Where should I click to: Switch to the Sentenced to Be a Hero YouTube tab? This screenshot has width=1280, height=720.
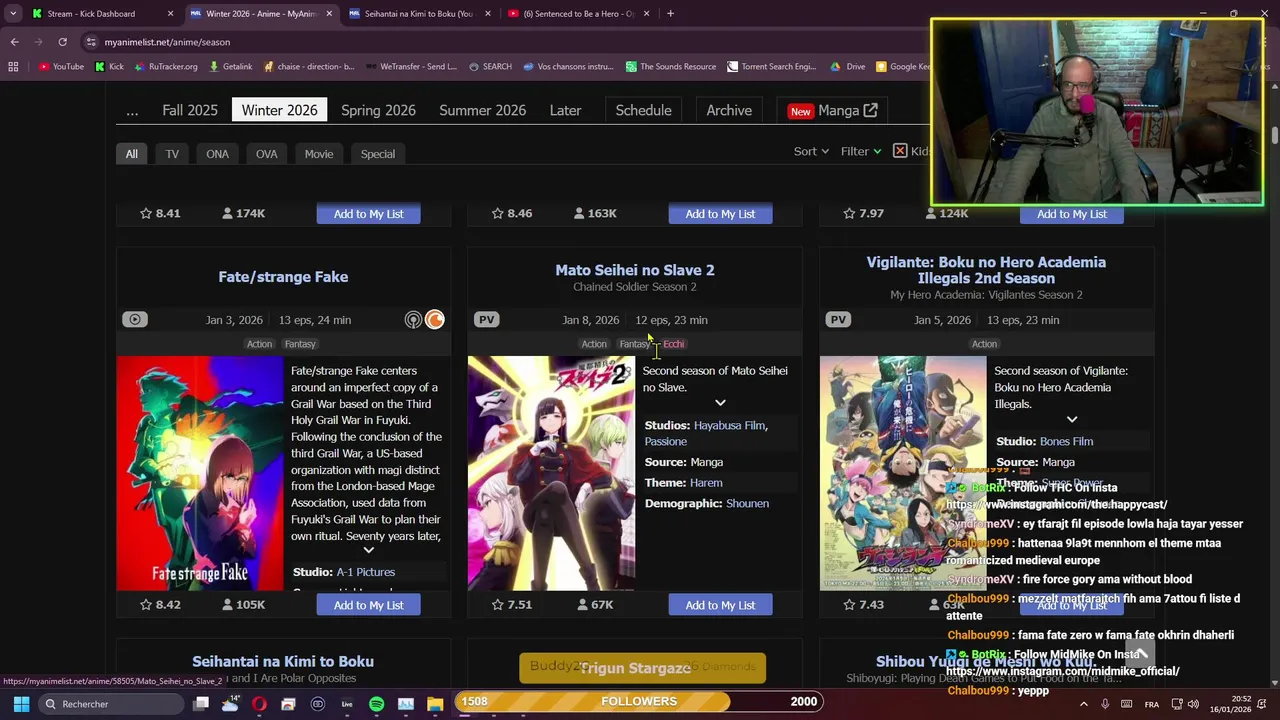click(578, 14)
